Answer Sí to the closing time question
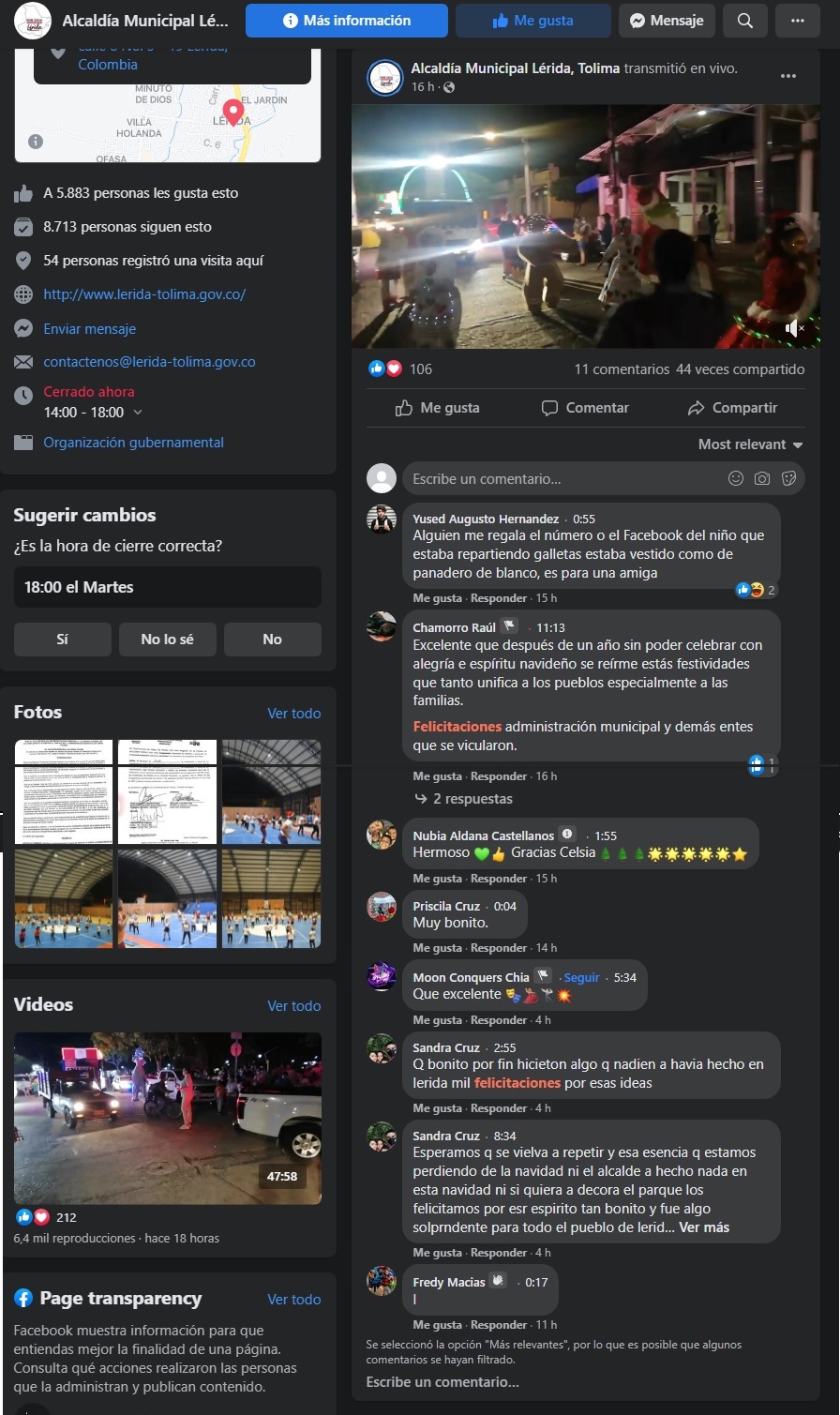840x1415 pixels. click(x=62, y=640)
